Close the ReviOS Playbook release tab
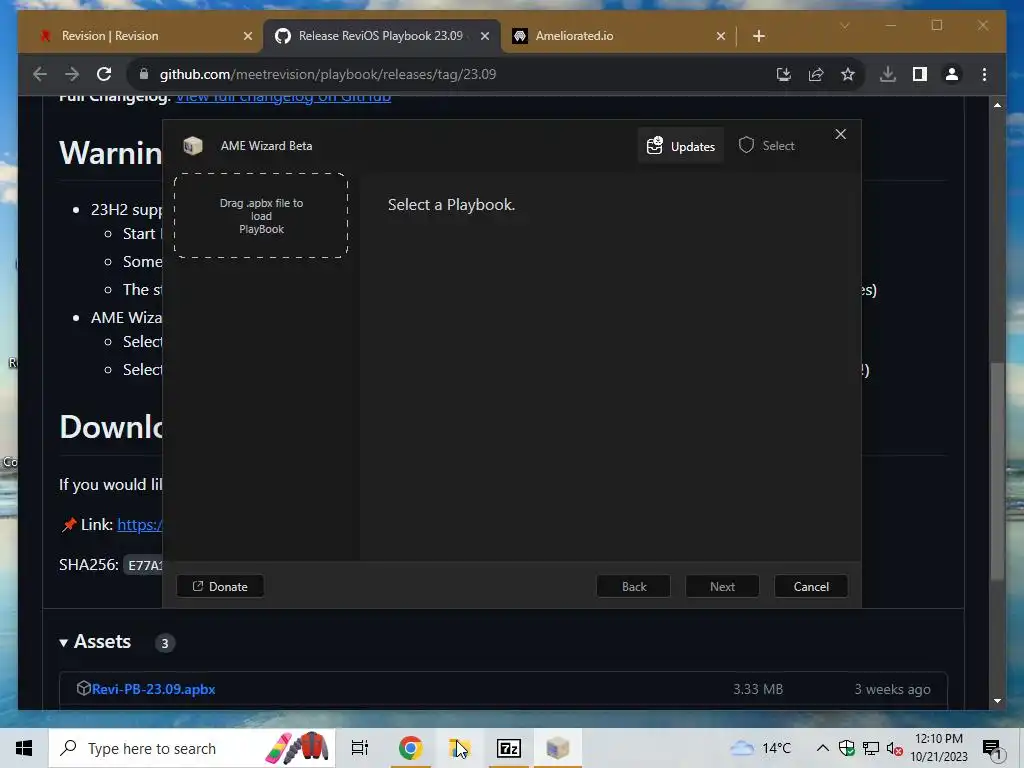This screenshot has height=768, width=1024. tap(485, 36)
